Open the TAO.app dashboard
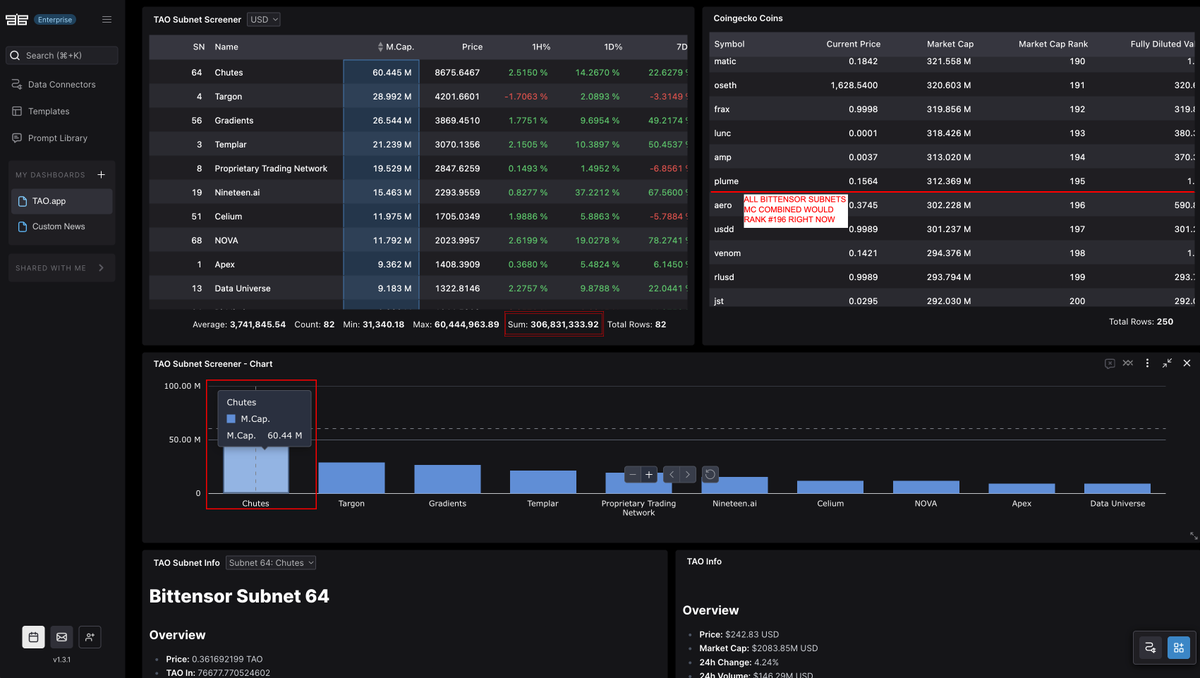This screenshot has width=1200, height=678. [61, 201]
